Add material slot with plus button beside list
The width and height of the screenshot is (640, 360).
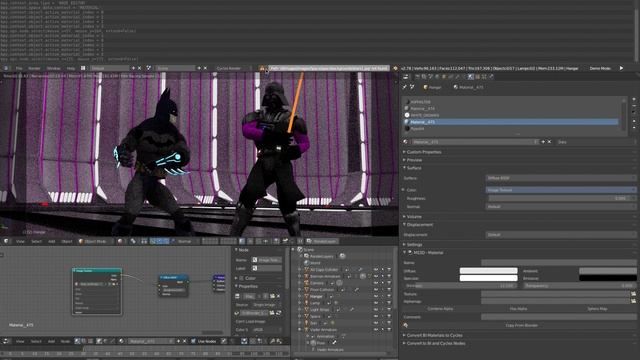(x=634, y=99)
